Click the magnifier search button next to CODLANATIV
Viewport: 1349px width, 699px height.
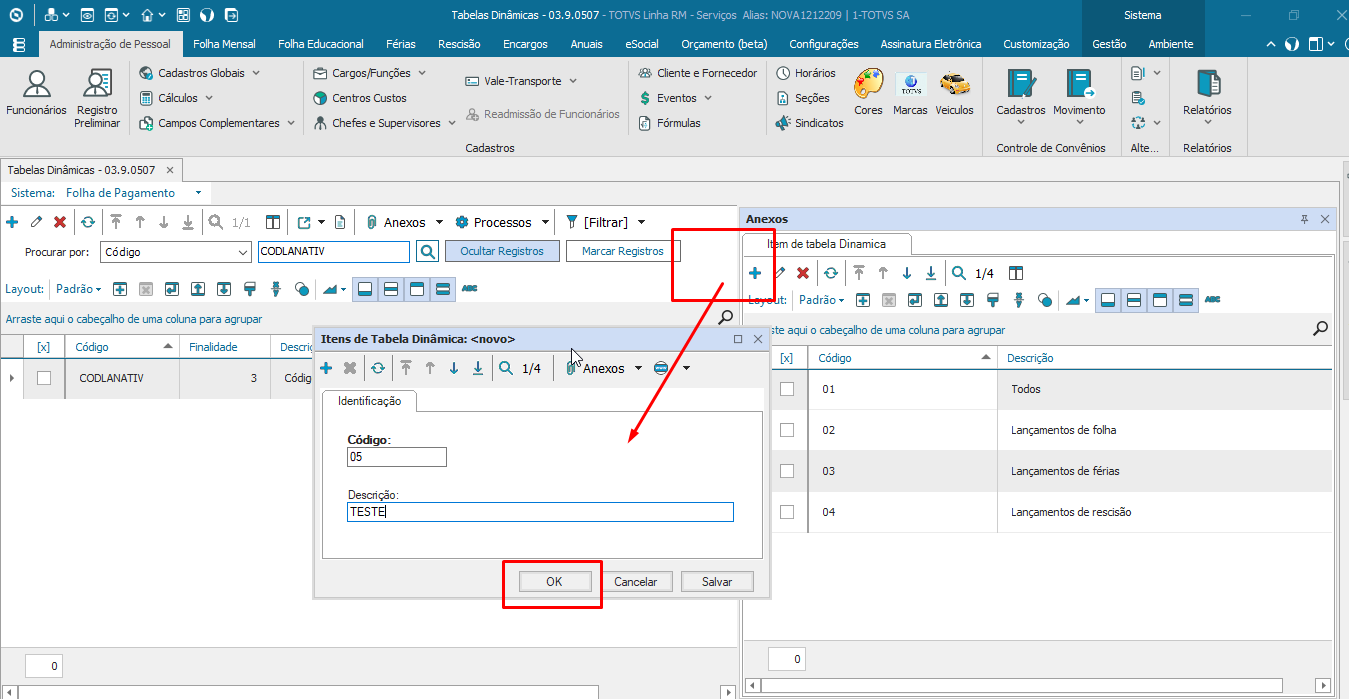(427, 252)
